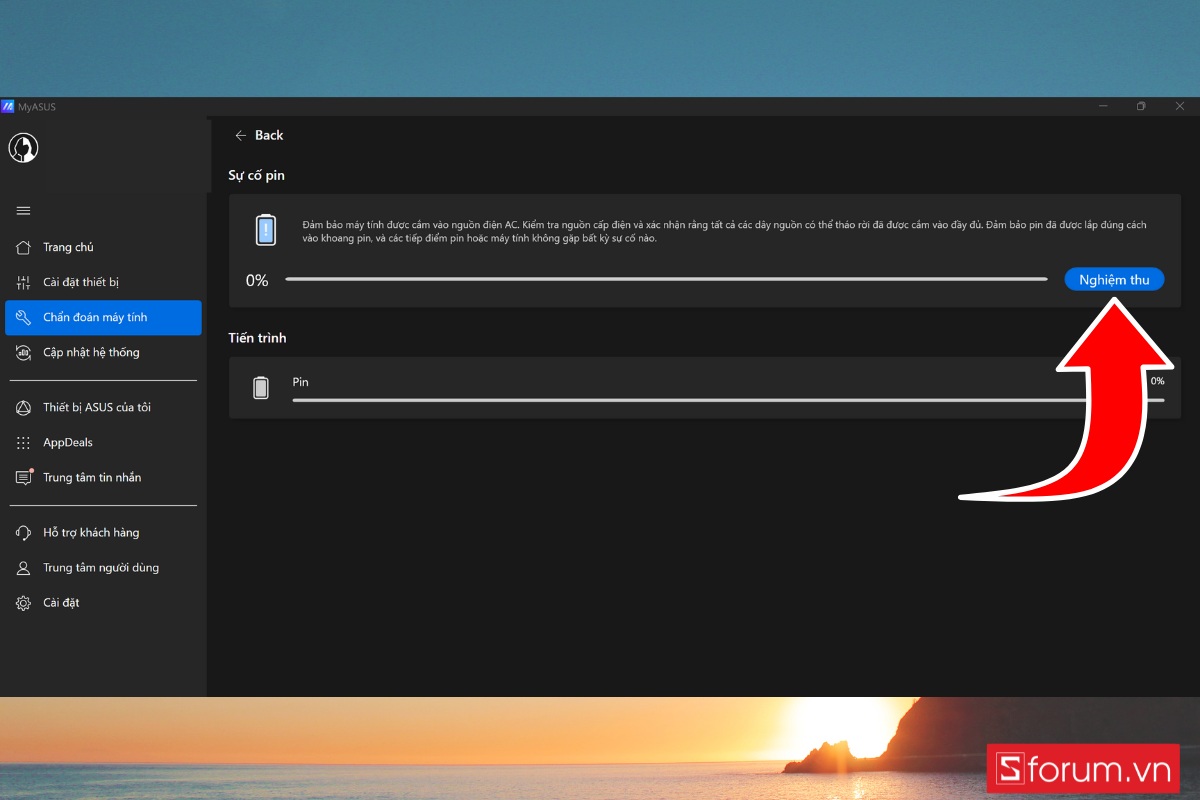Click the Sự cố pin heading
Image resolution: width=1200 pixels, height=800 pixels.
[257, 176]
